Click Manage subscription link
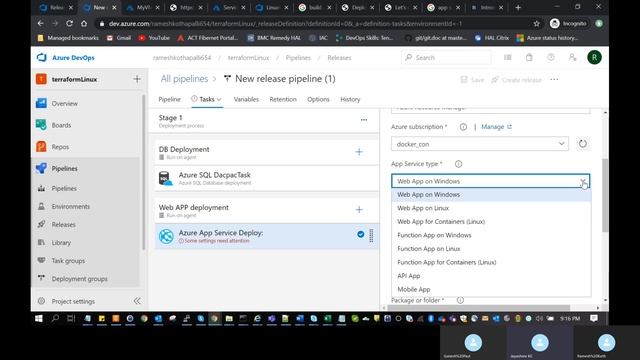 (496, 127)
